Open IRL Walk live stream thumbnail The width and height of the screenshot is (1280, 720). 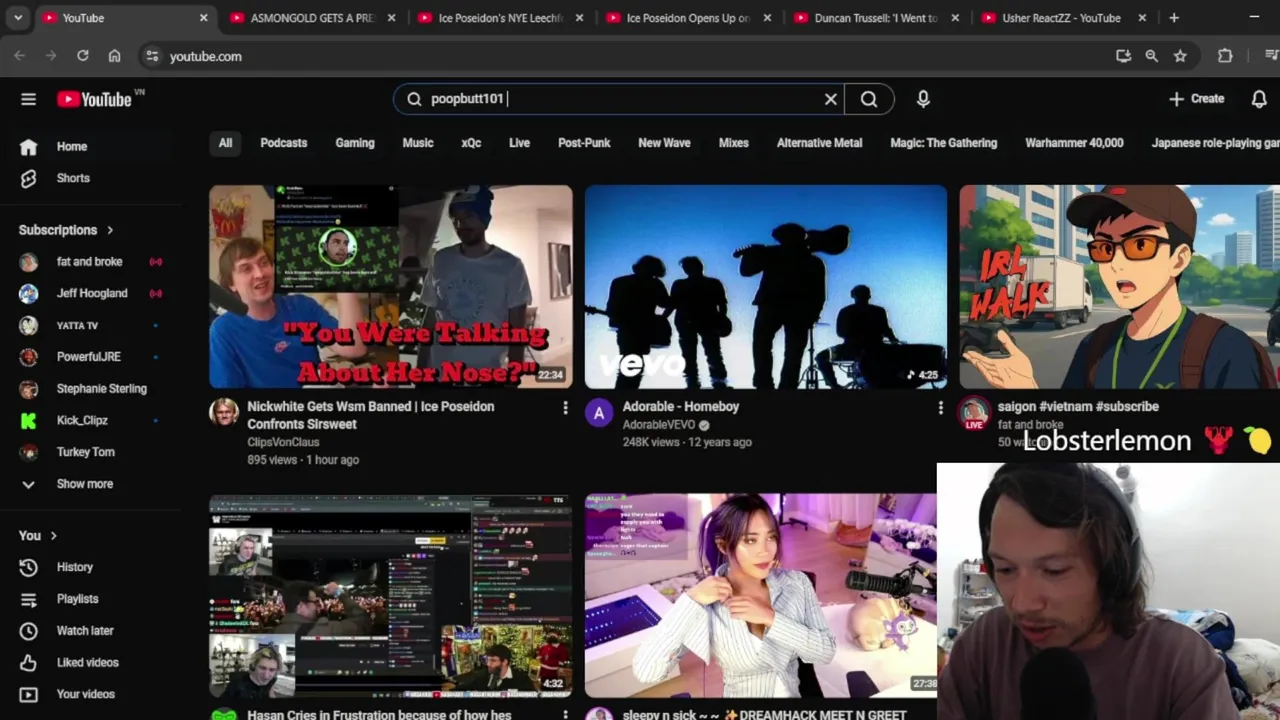point(1119,287)
